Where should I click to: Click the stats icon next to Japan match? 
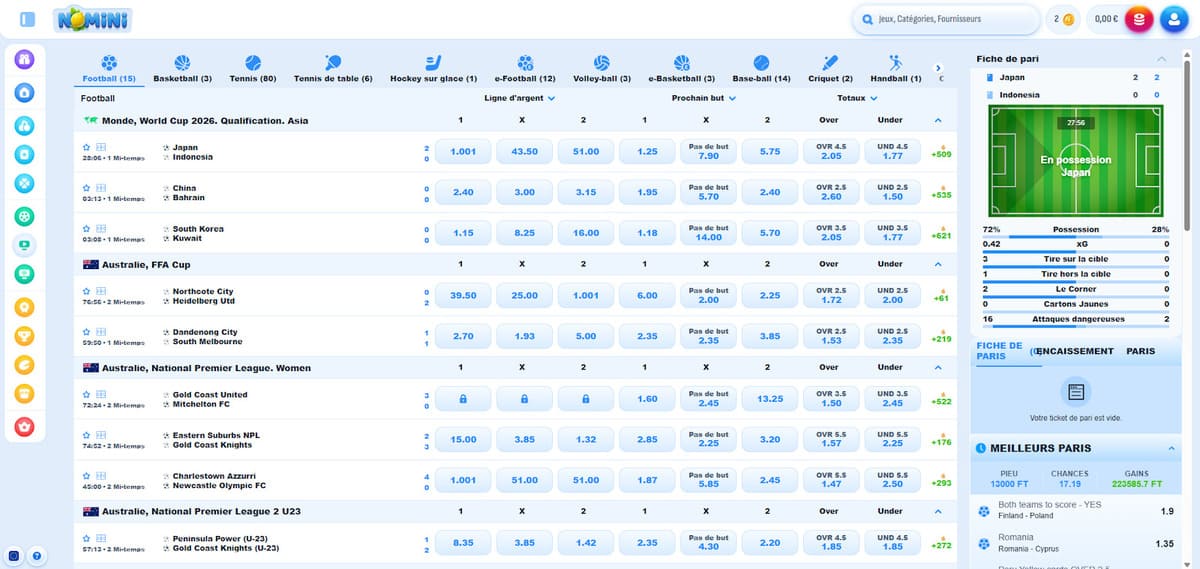point(101,146)
